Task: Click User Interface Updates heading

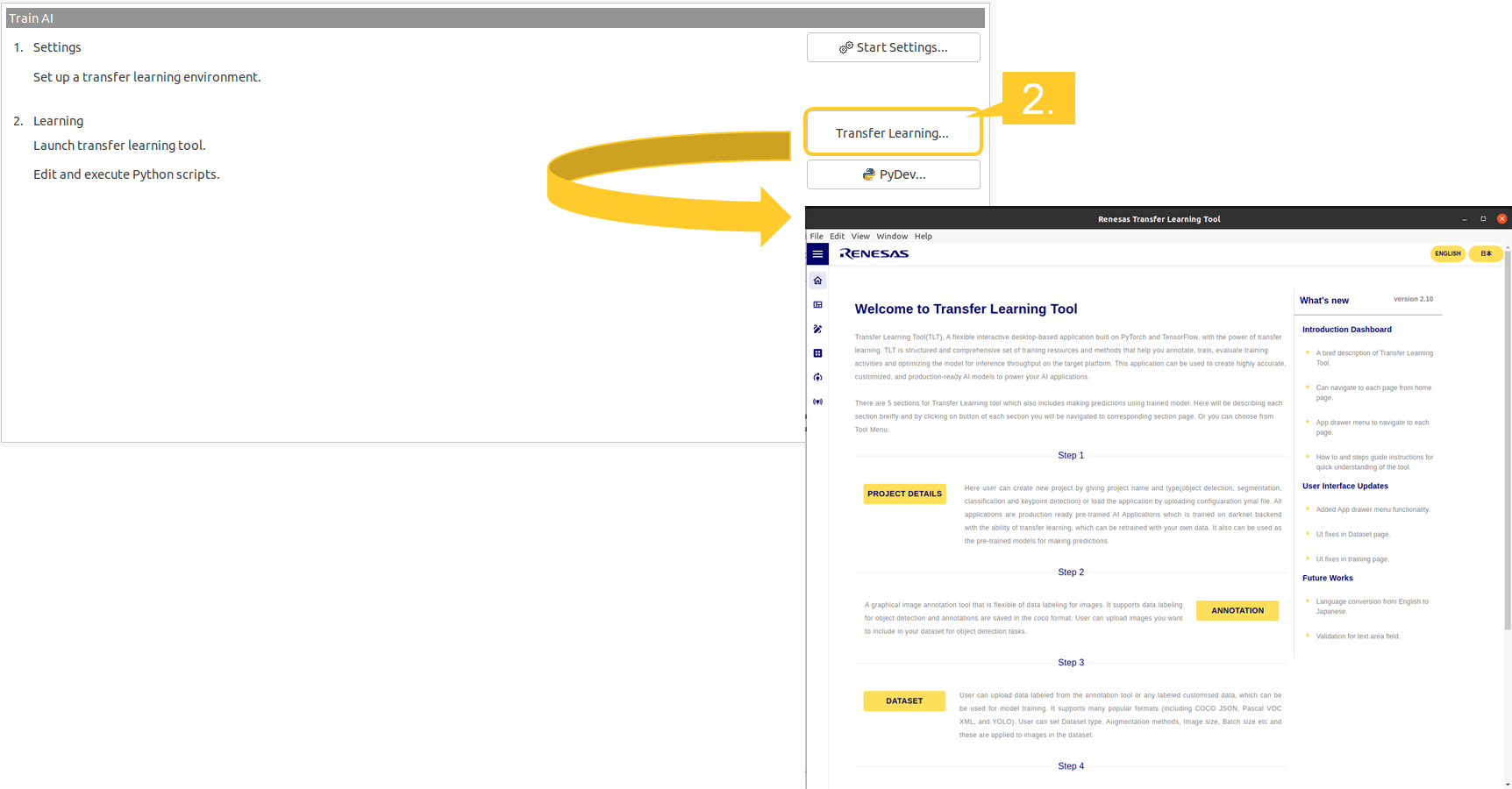Action: (x=1344, y=486)
